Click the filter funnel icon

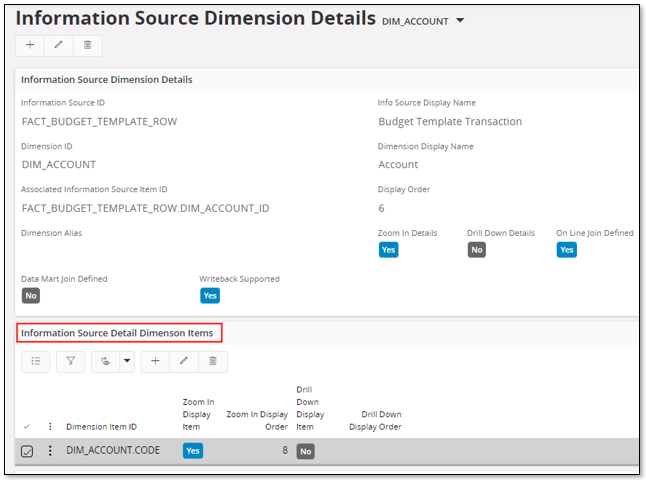(70, 361)
